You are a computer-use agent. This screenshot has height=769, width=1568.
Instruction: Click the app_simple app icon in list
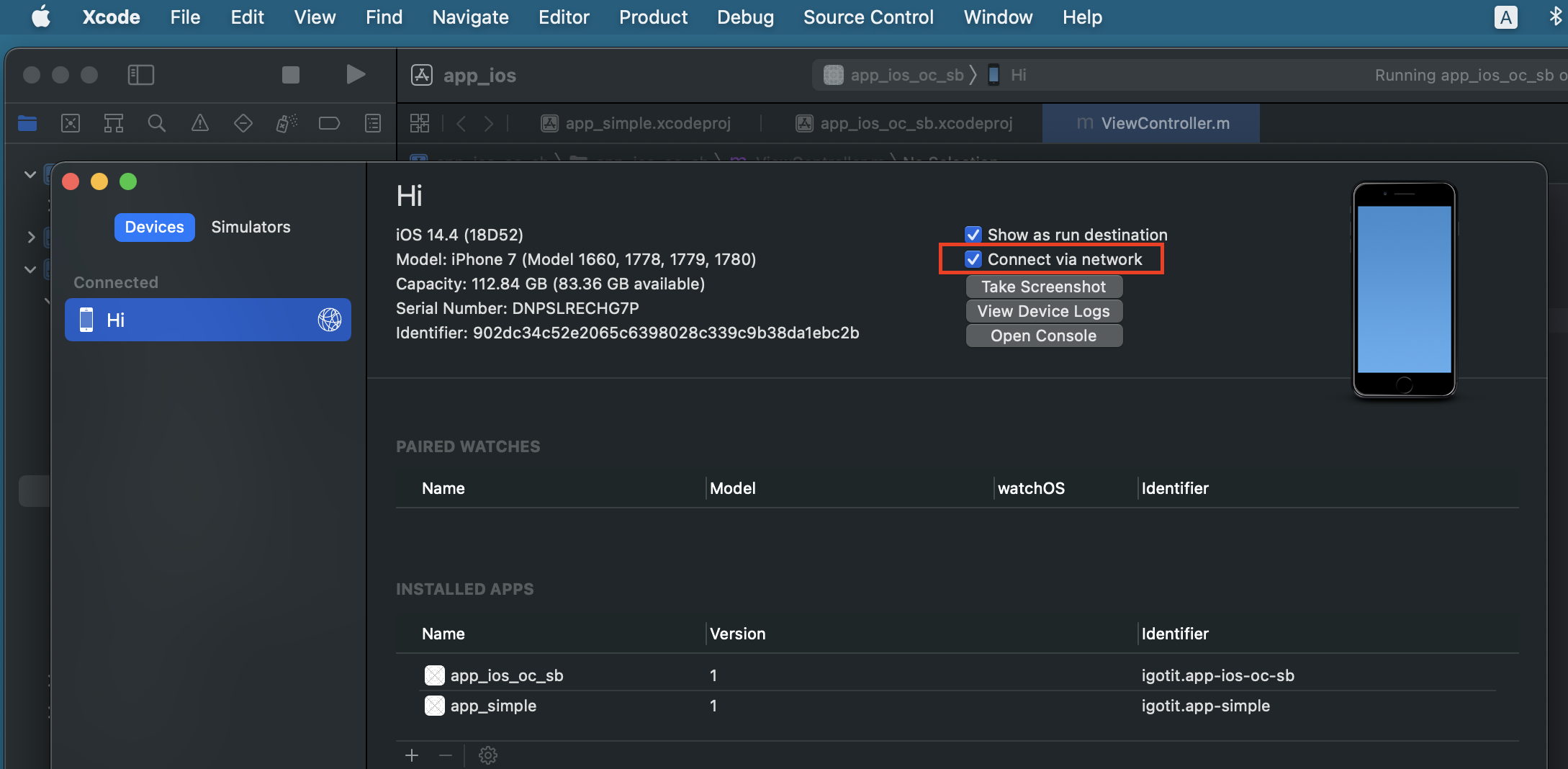(435, 706)
